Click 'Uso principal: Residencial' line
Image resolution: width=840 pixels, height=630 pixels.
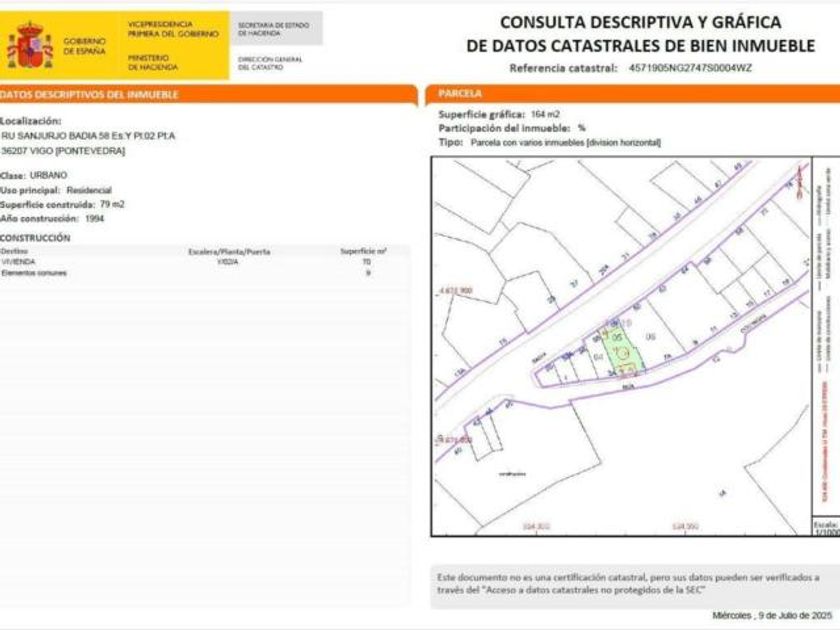click(56, 190)
